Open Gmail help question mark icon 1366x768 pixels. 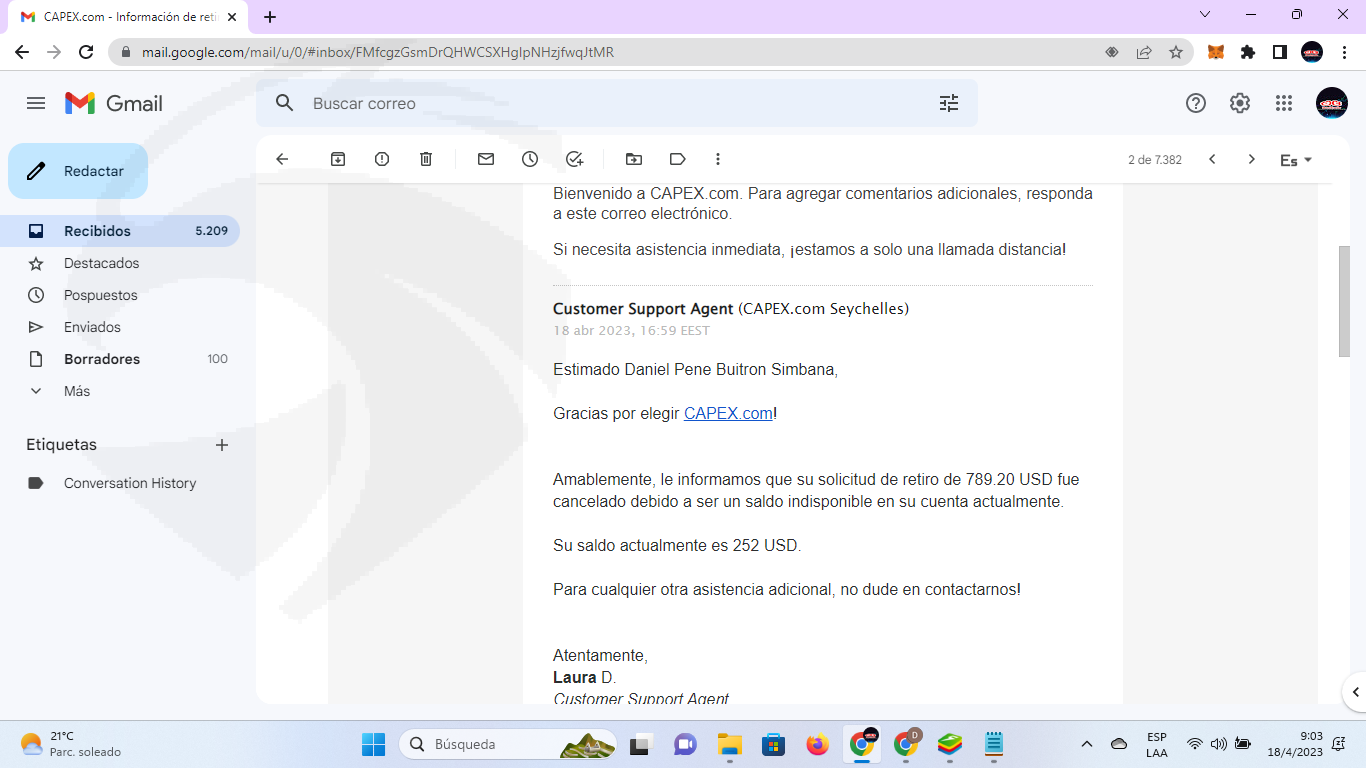coord(1195,103)
